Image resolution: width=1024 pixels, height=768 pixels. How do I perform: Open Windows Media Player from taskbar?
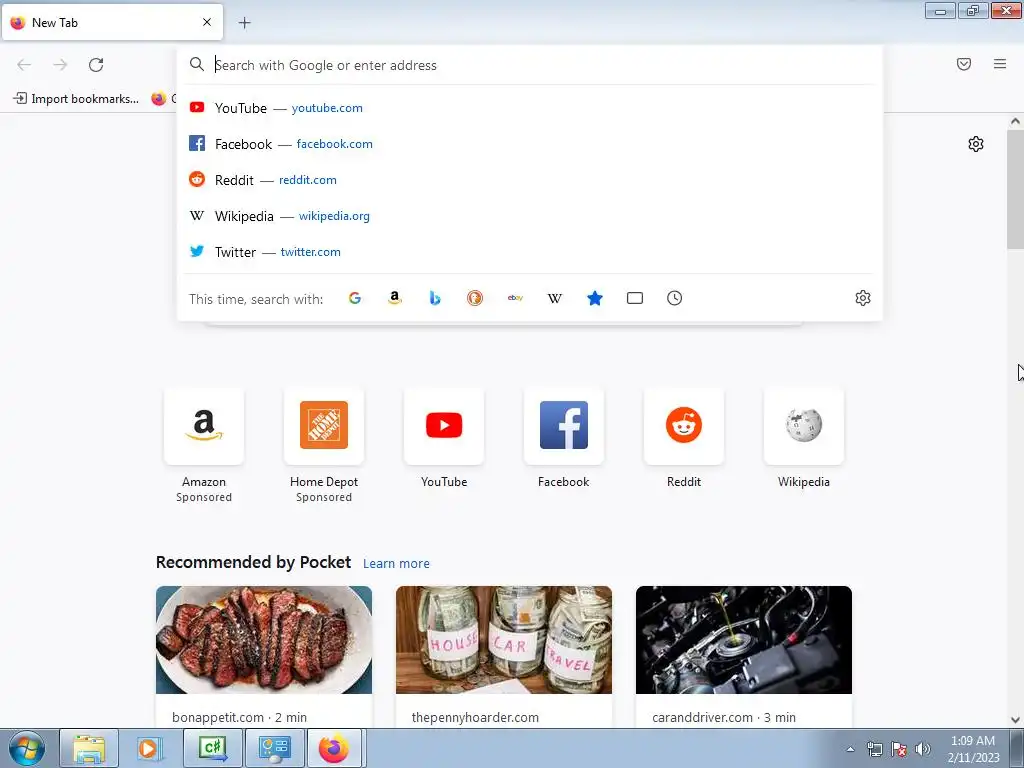pyautogui.click(x=149, y=748)
